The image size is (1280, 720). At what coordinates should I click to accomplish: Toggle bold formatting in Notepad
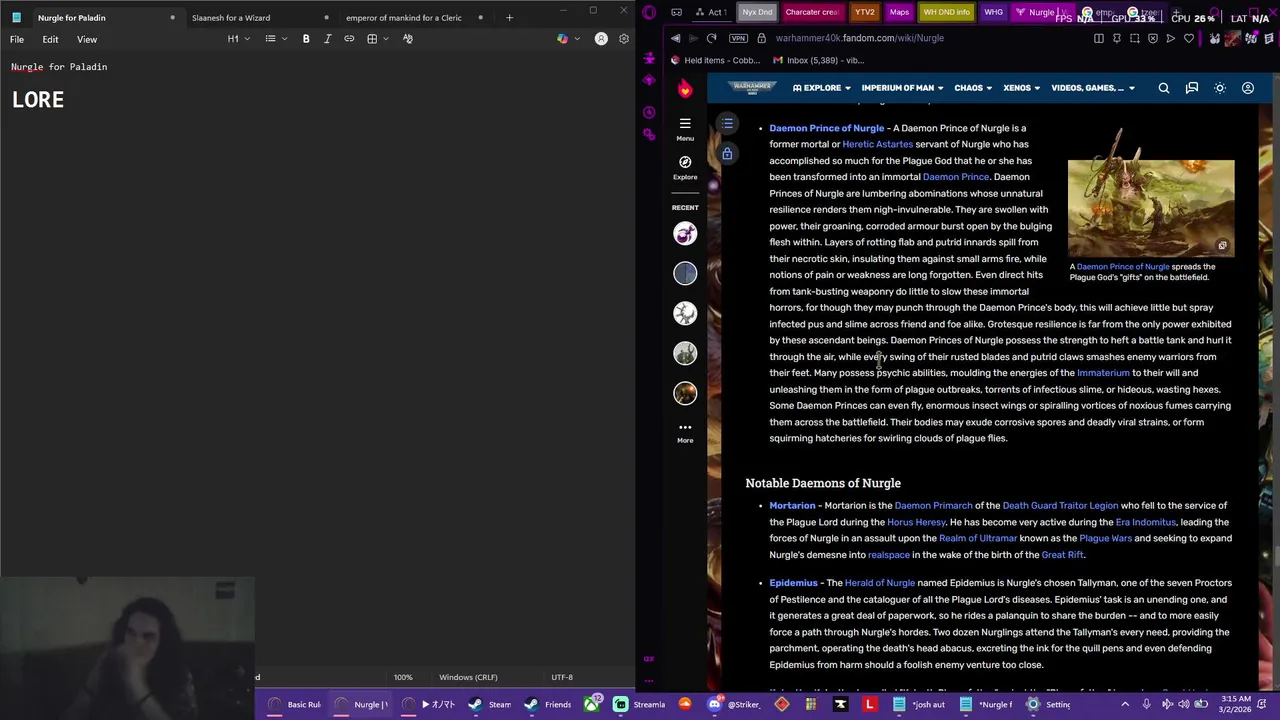coord(306,39)
